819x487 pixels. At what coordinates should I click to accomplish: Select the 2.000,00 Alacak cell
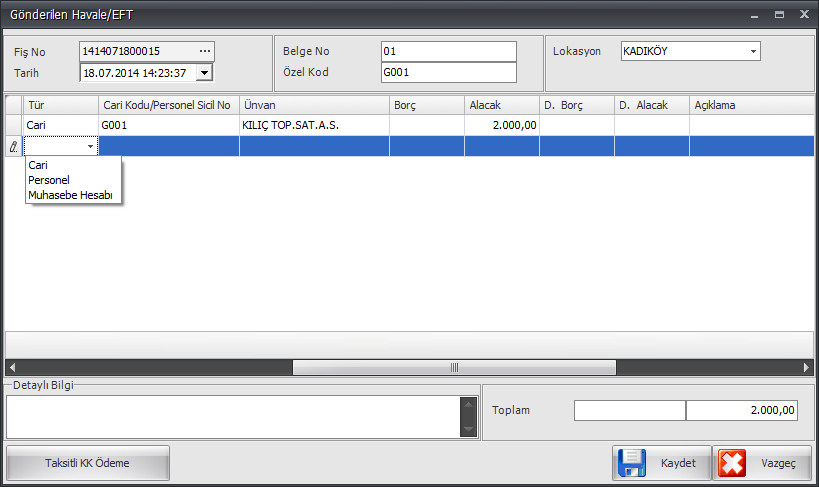coord(501,125)
